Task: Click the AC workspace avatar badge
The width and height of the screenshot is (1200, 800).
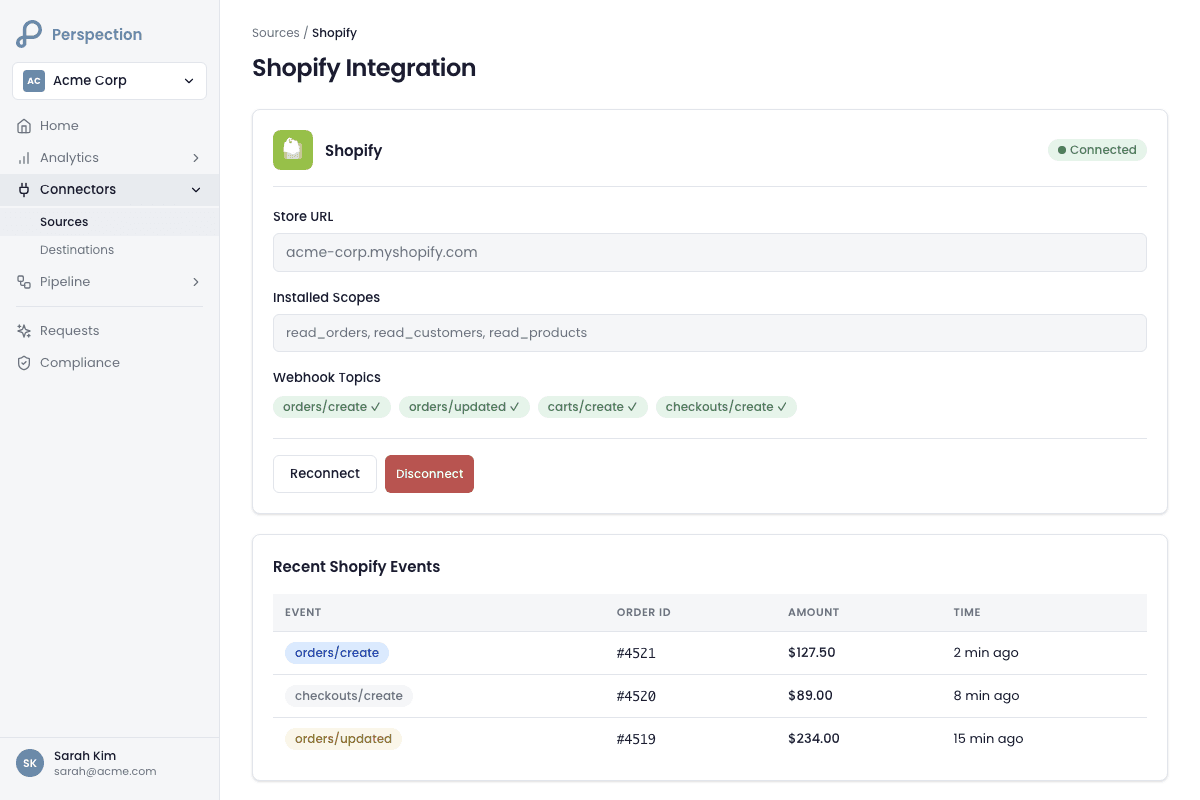Action: click(34, 81)
